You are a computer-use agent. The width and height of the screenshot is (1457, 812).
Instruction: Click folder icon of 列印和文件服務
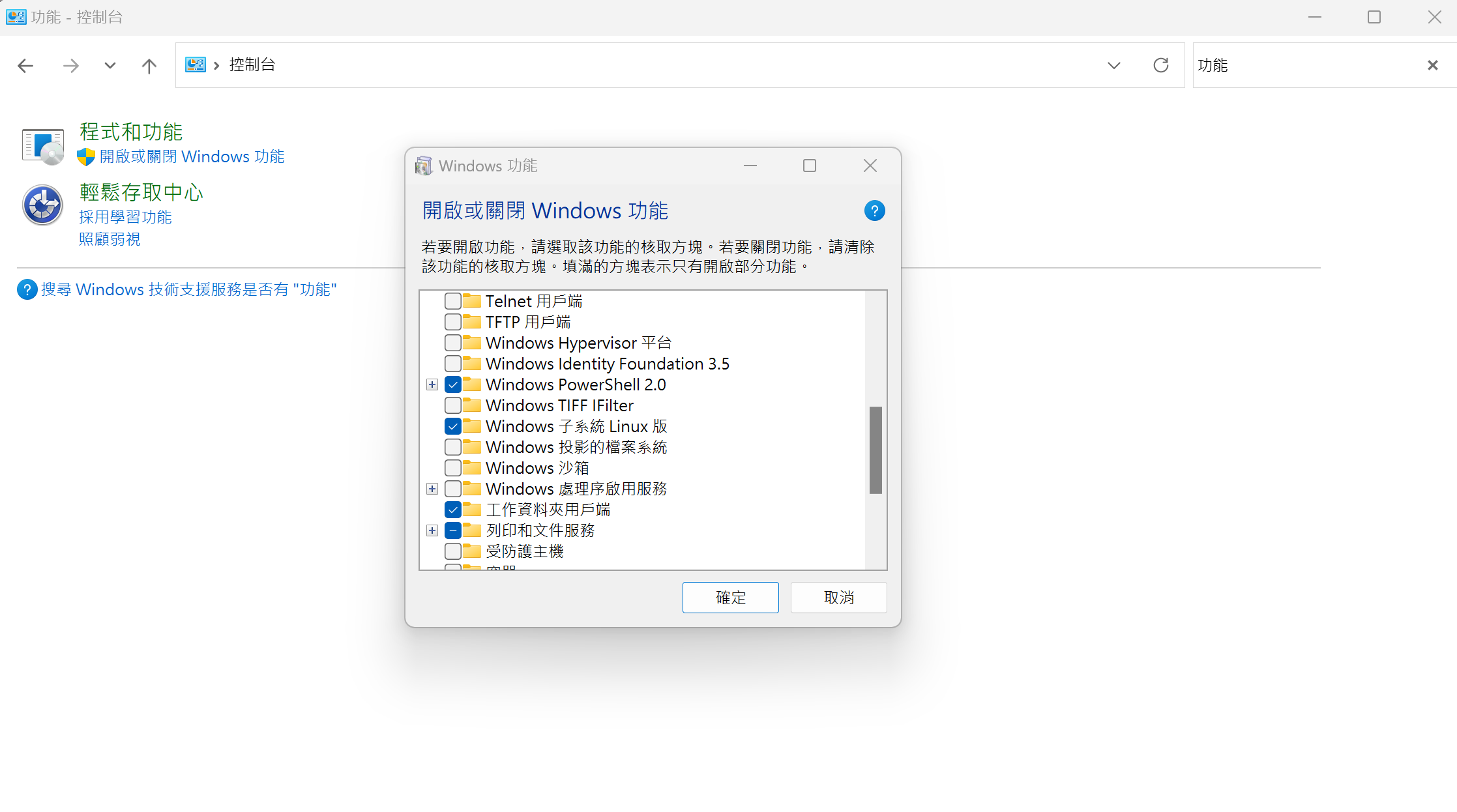coord(472,530)
